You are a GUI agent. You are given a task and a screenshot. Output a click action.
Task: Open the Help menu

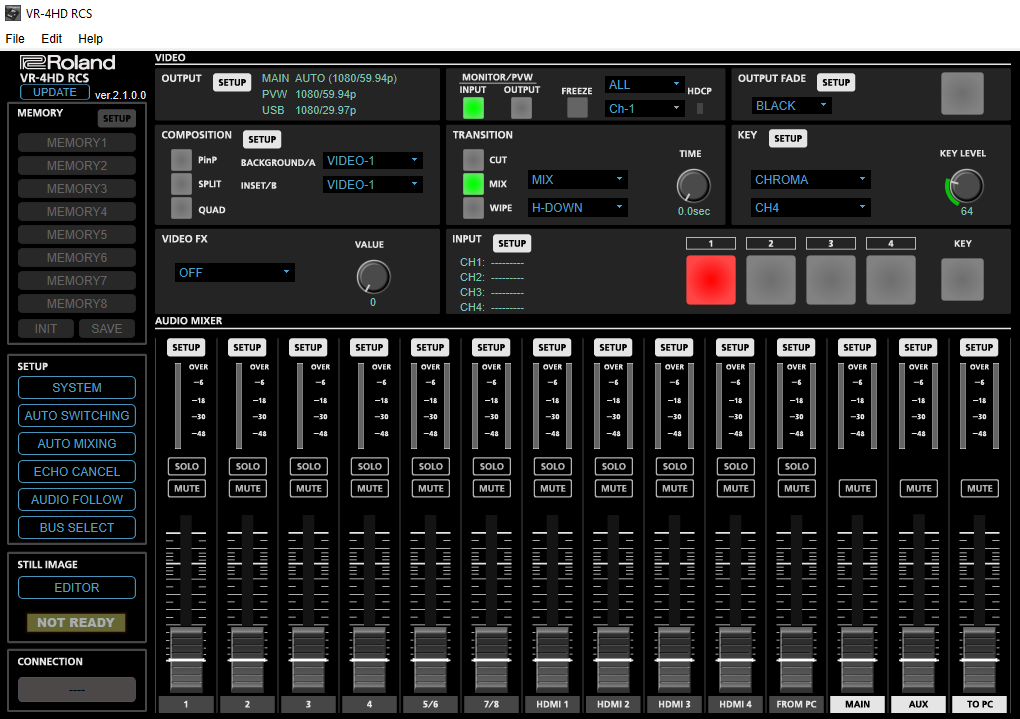(90, 39)
